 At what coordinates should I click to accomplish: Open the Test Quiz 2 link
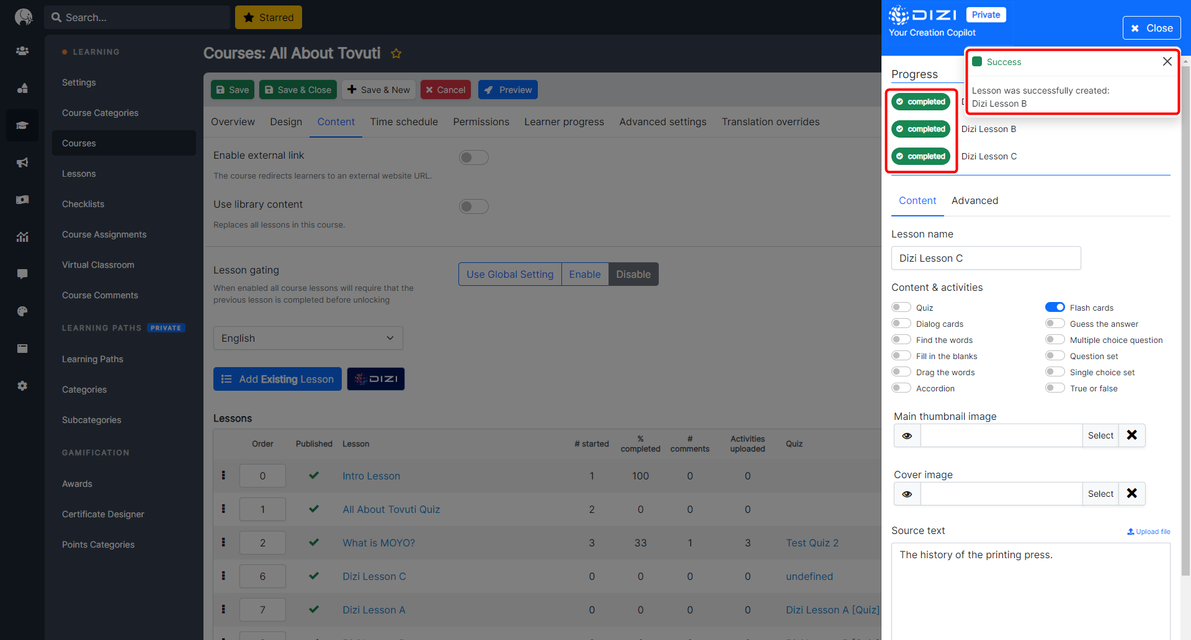(x=812, y=543)
